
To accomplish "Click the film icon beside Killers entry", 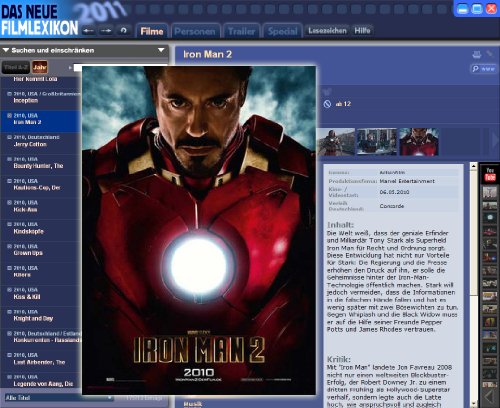I will (x=9, y=268).
